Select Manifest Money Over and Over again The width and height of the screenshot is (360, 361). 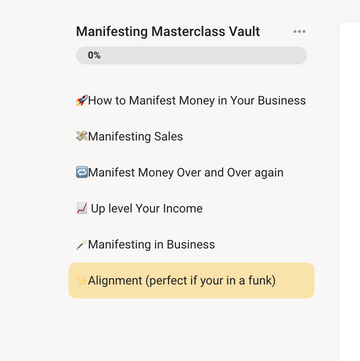click(186, 172)
